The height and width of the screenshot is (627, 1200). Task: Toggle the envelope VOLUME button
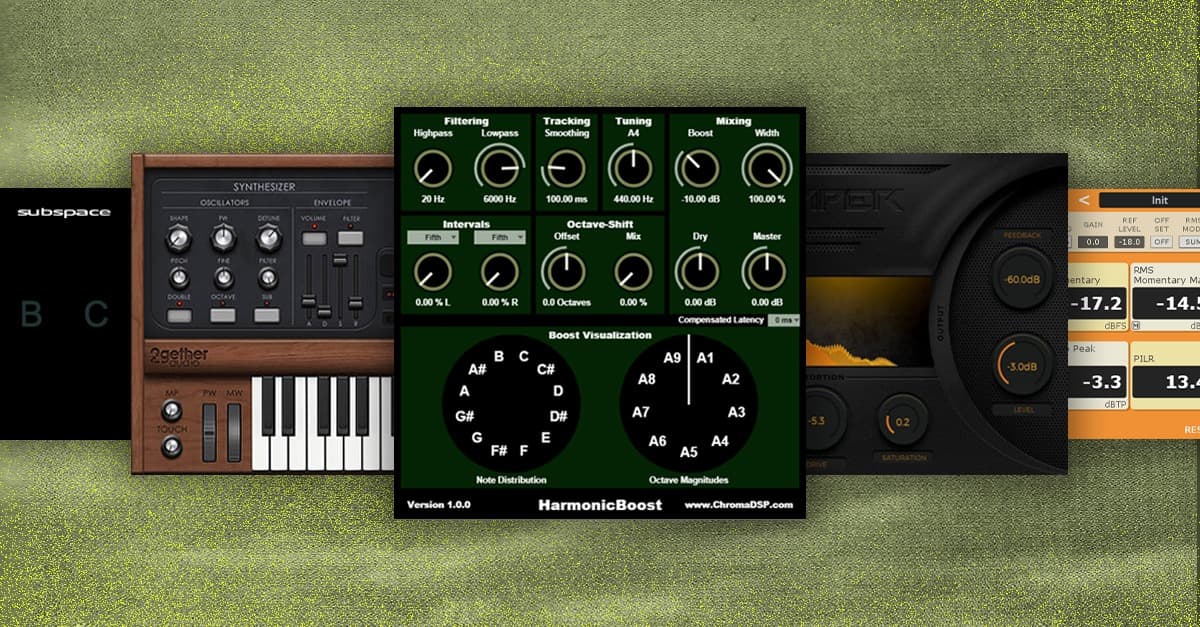point(313,237)
